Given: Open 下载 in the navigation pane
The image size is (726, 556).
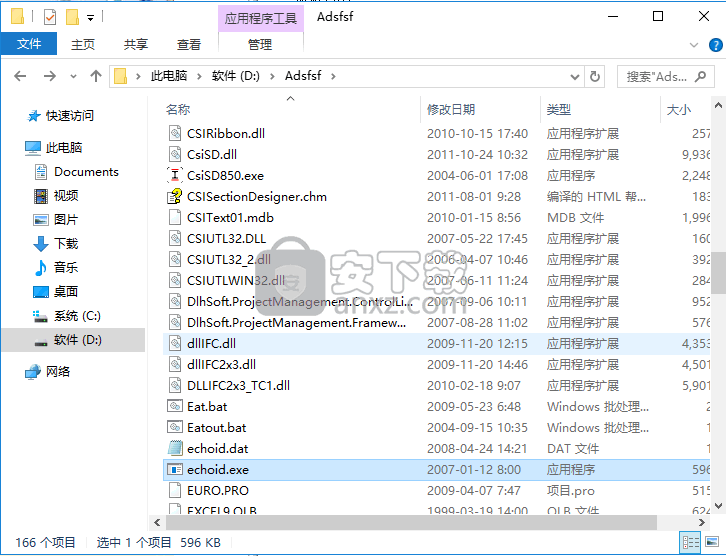Looking at the screenshot, I should coord(66,244).
